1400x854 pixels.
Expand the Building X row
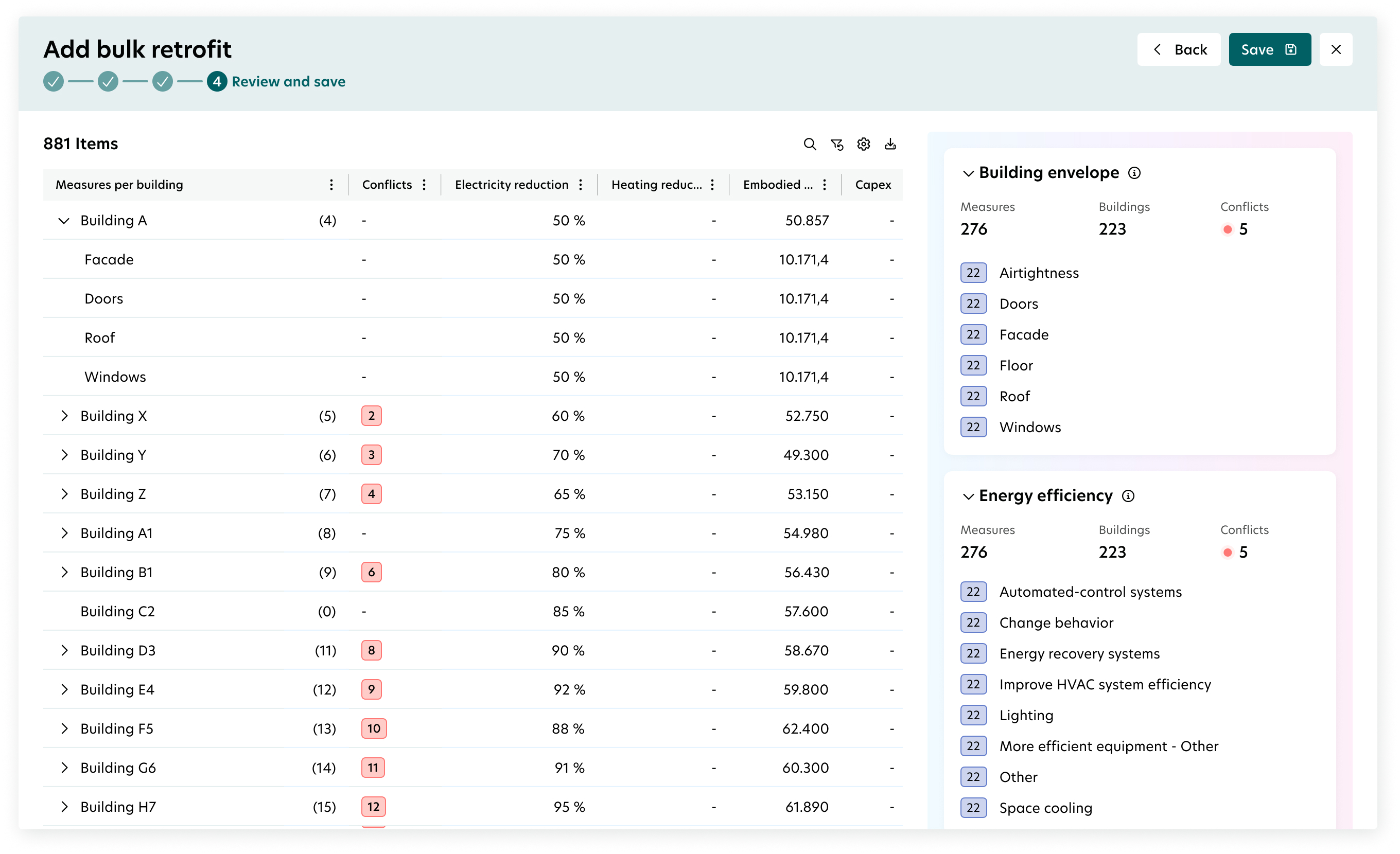point(64,416)
